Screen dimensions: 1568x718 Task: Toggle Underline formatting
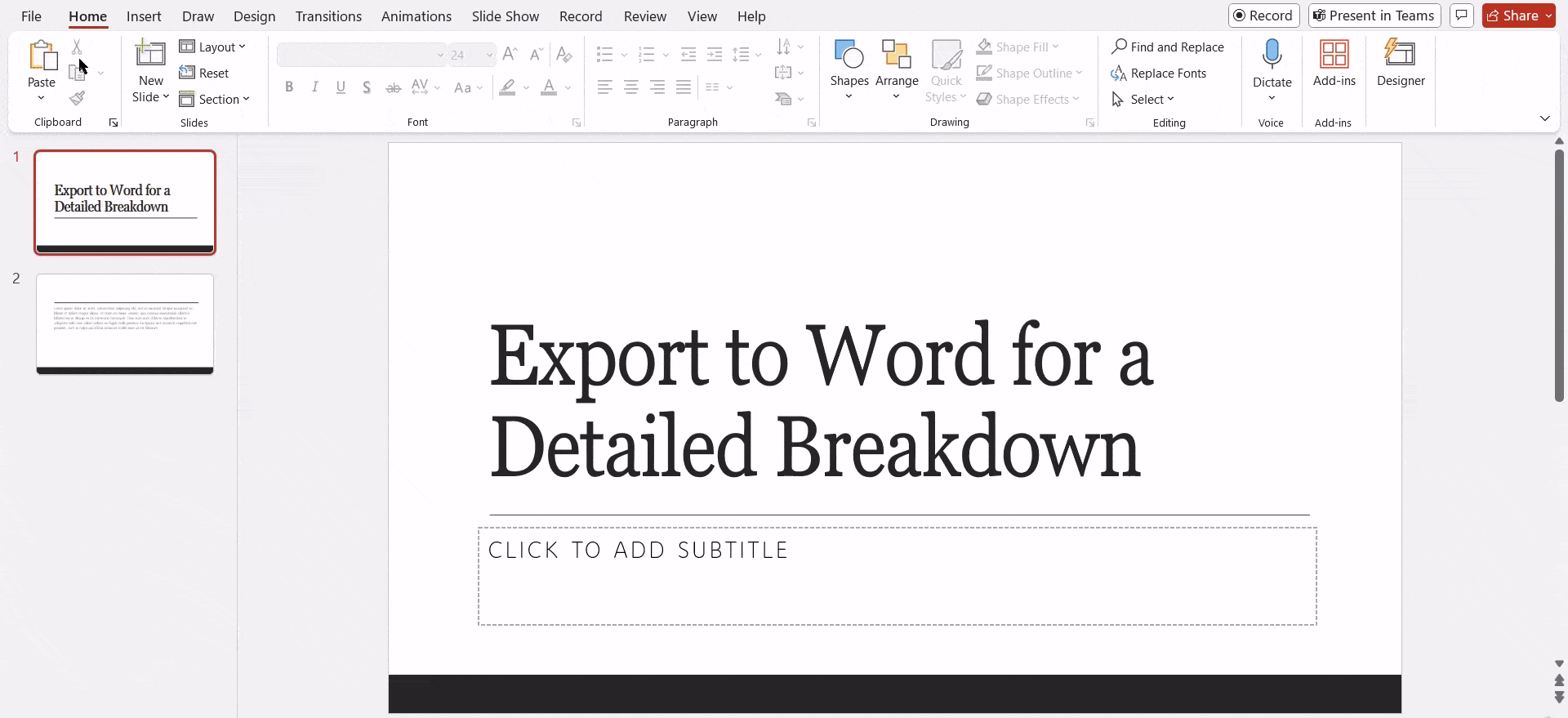(x=341, y=87)
